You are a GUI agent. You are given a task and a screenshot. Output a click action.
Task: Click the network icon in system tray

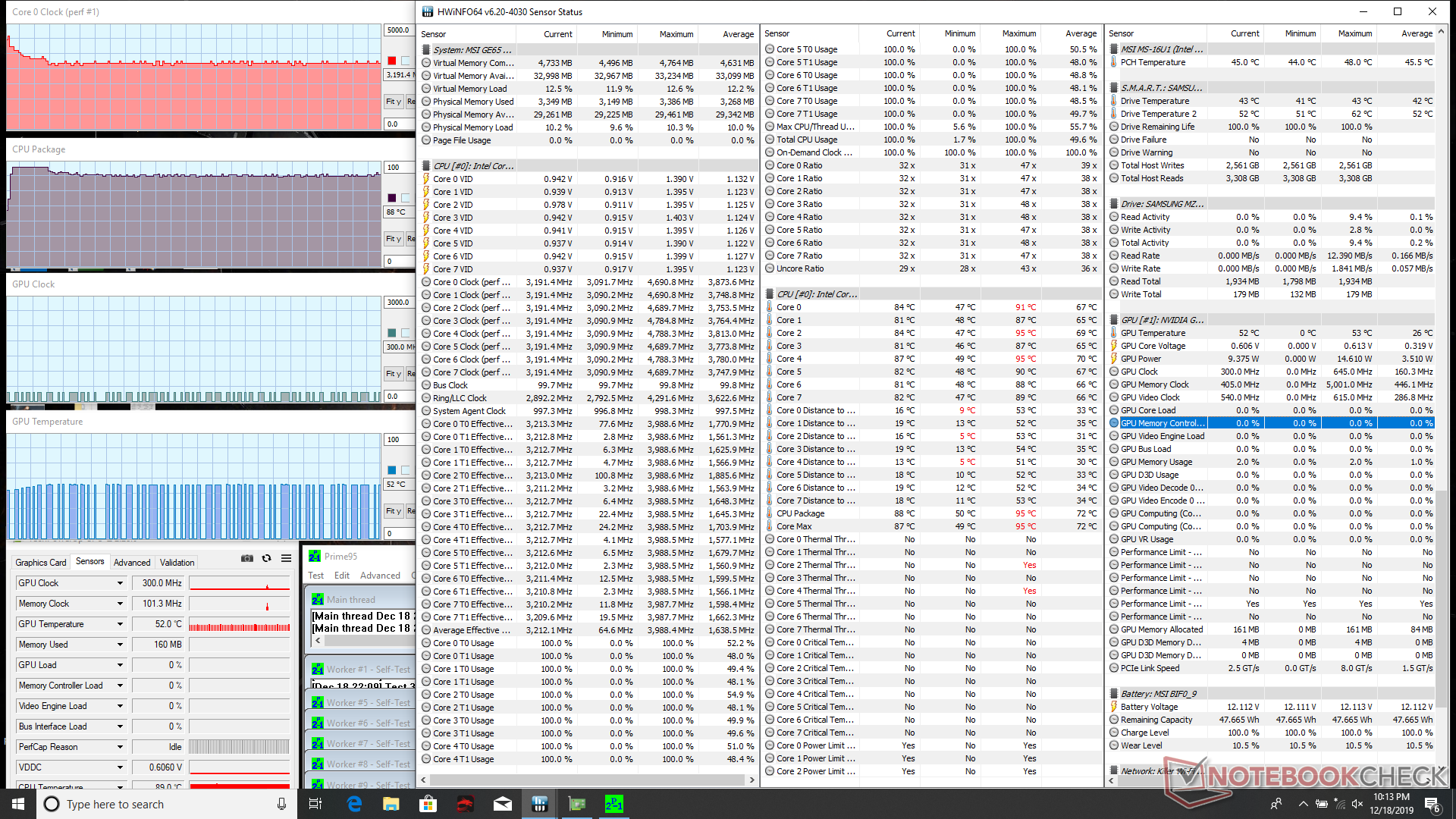coord(1338,804)
